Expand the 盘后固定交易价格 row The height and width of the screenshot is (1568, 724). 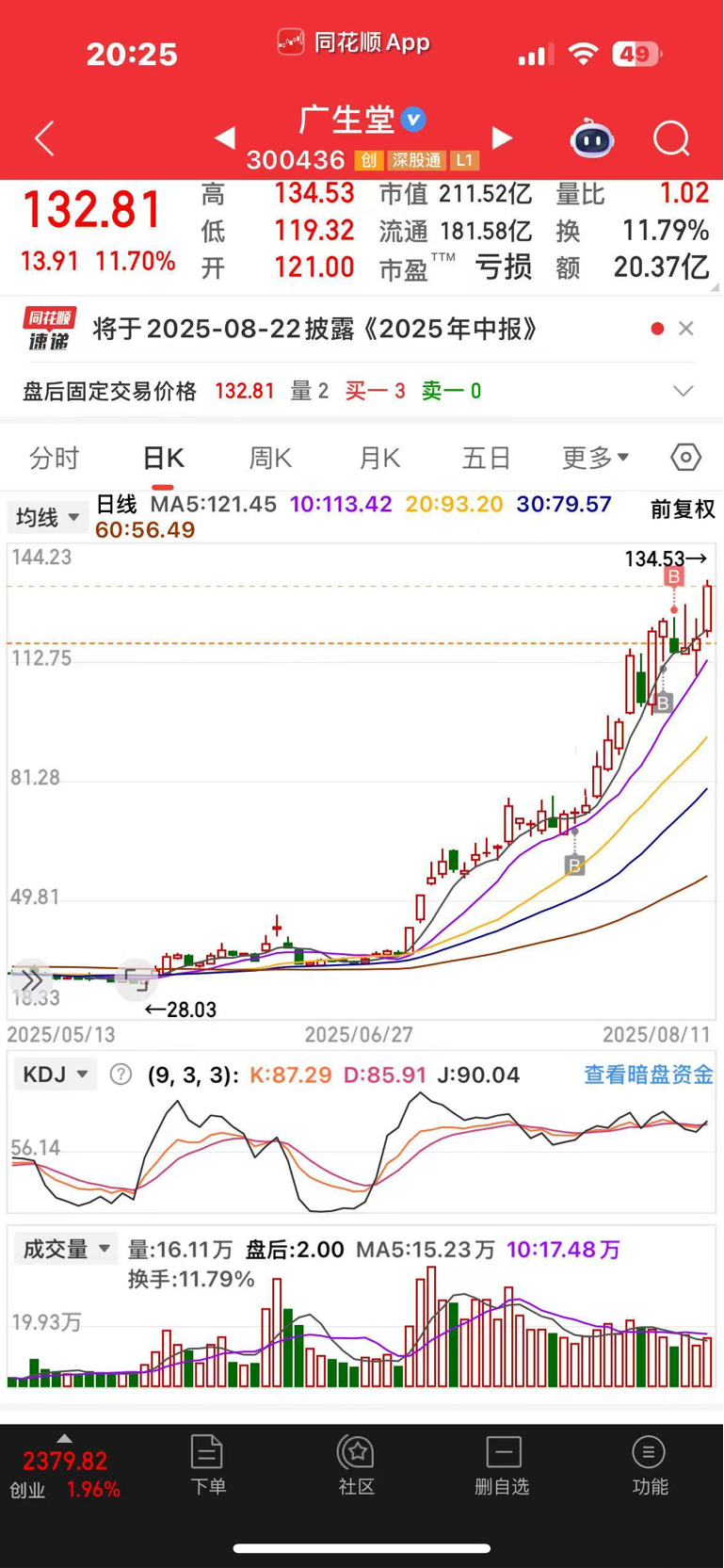point(684,391)
